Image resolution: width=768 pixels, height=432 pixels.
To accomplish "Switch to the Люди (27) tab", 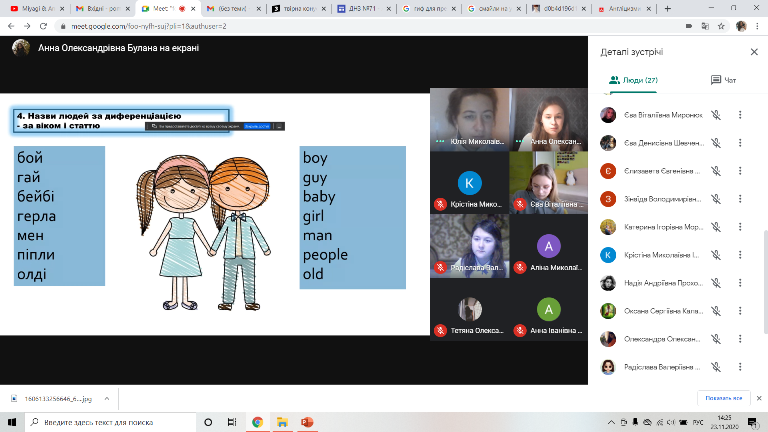I will click(634, 80).
